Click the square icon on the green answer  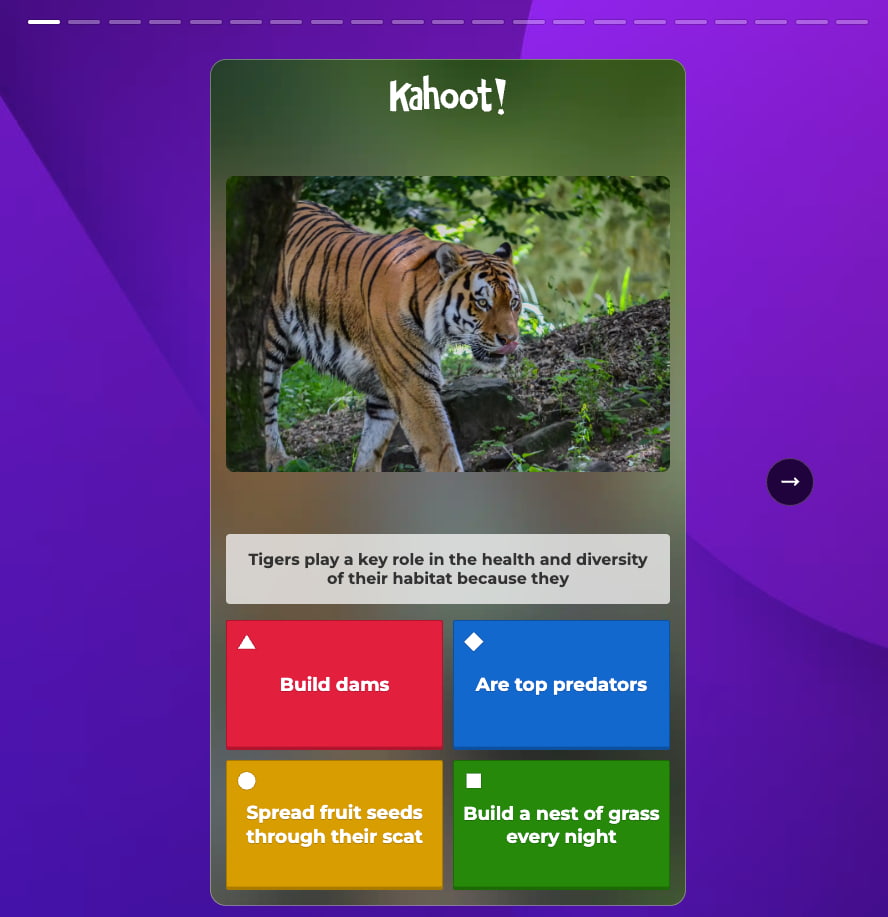tap(473, 781)
